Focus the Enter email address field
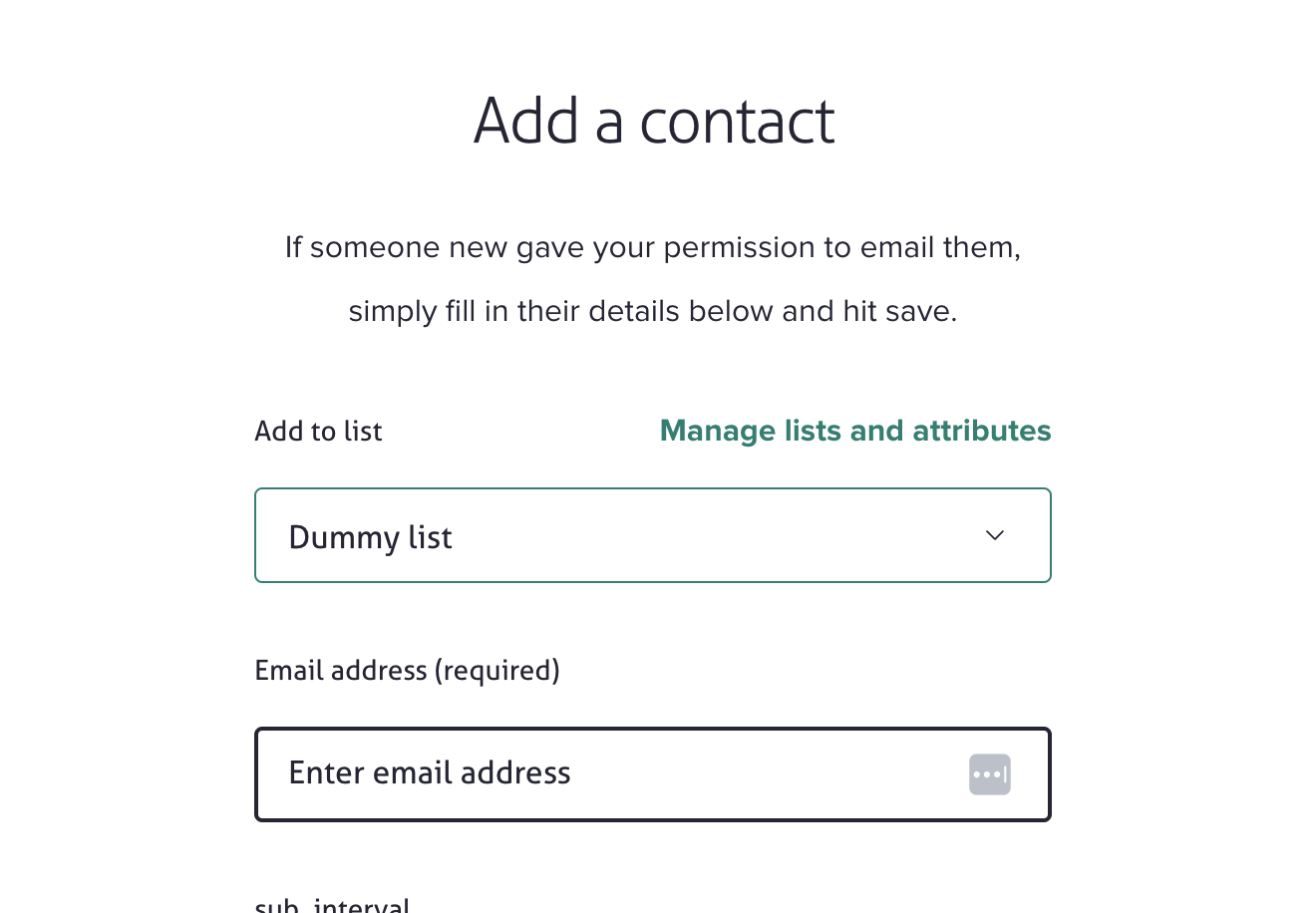Image resolution: width=1316 pixels, height=913 pixels. click(x=608, y=774)
